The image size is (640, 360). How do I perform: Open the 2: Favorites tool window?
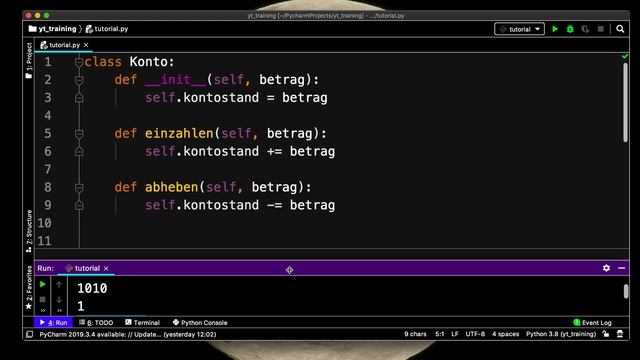(29, 287)
